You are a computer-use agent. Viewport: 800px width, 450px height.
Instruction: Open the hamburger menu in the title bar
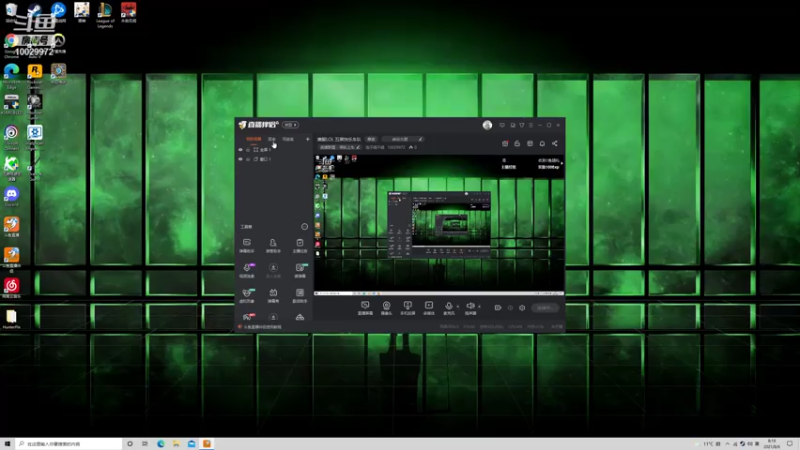(531, 125)
